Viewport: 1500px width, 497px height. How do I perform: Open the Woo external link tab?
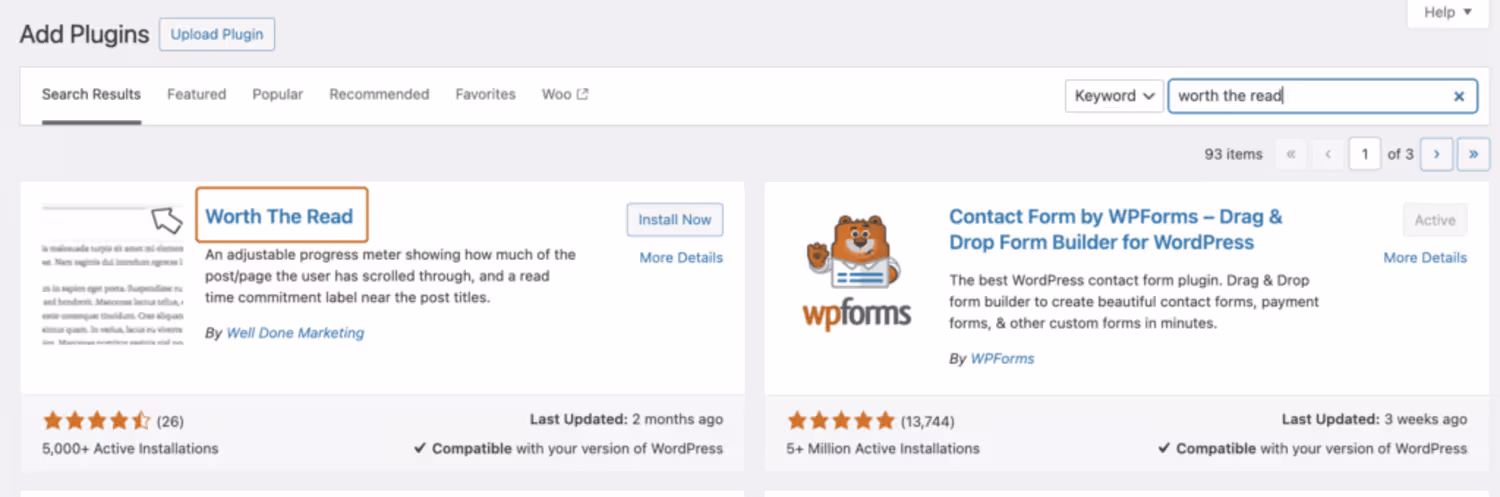pyautogui.click(x=565, y=95)
